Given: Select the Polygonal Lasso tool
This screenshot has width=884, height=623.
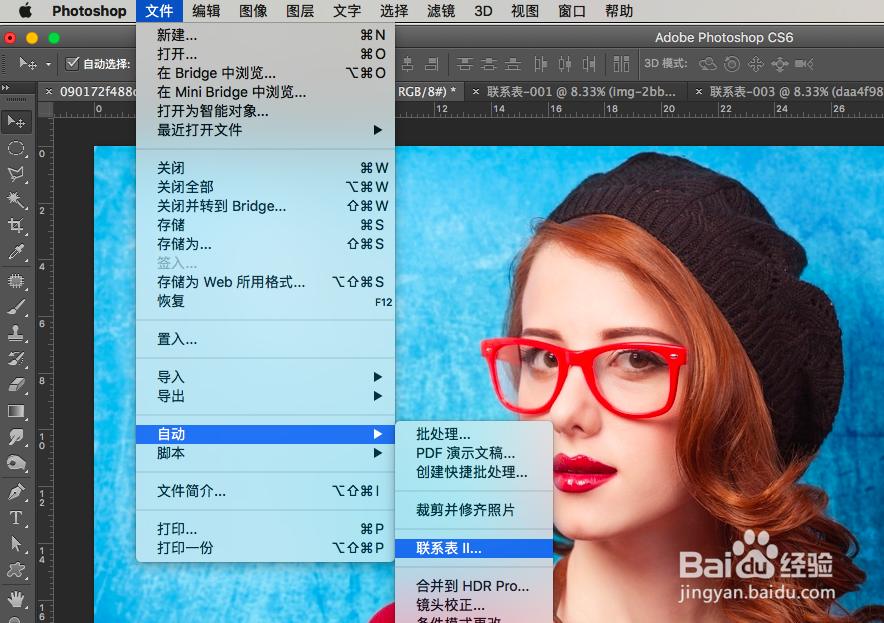Looking at the screenshot, I should (16, 174).
